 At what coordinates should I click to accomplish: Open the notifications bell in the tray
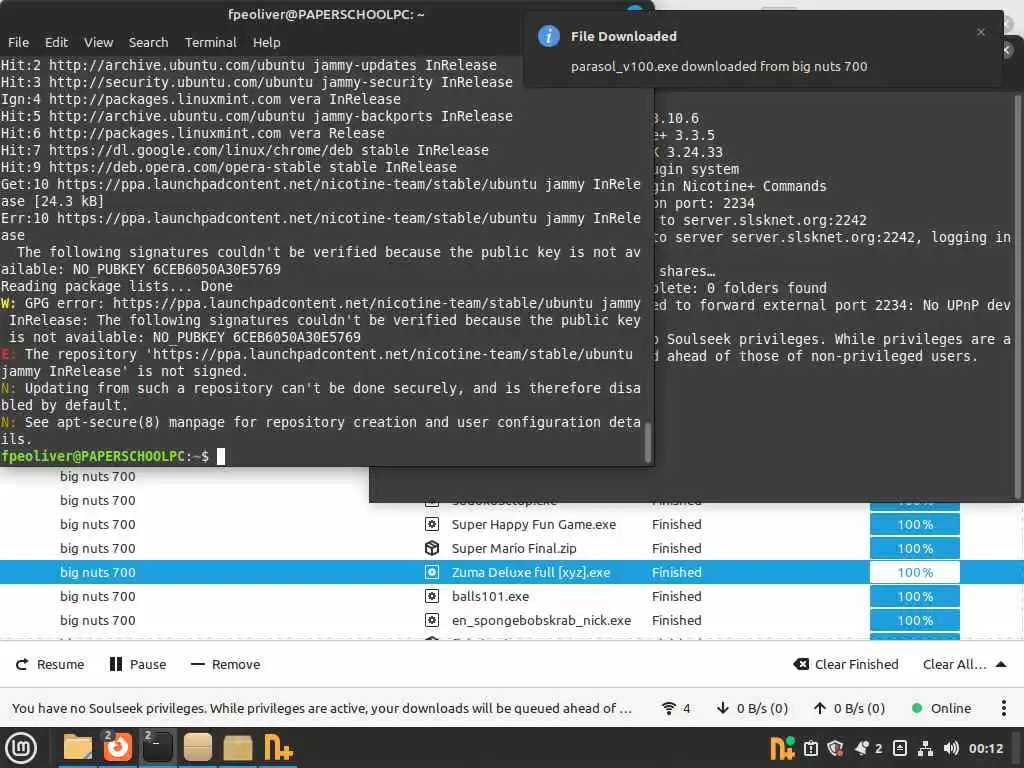(862, 748)
